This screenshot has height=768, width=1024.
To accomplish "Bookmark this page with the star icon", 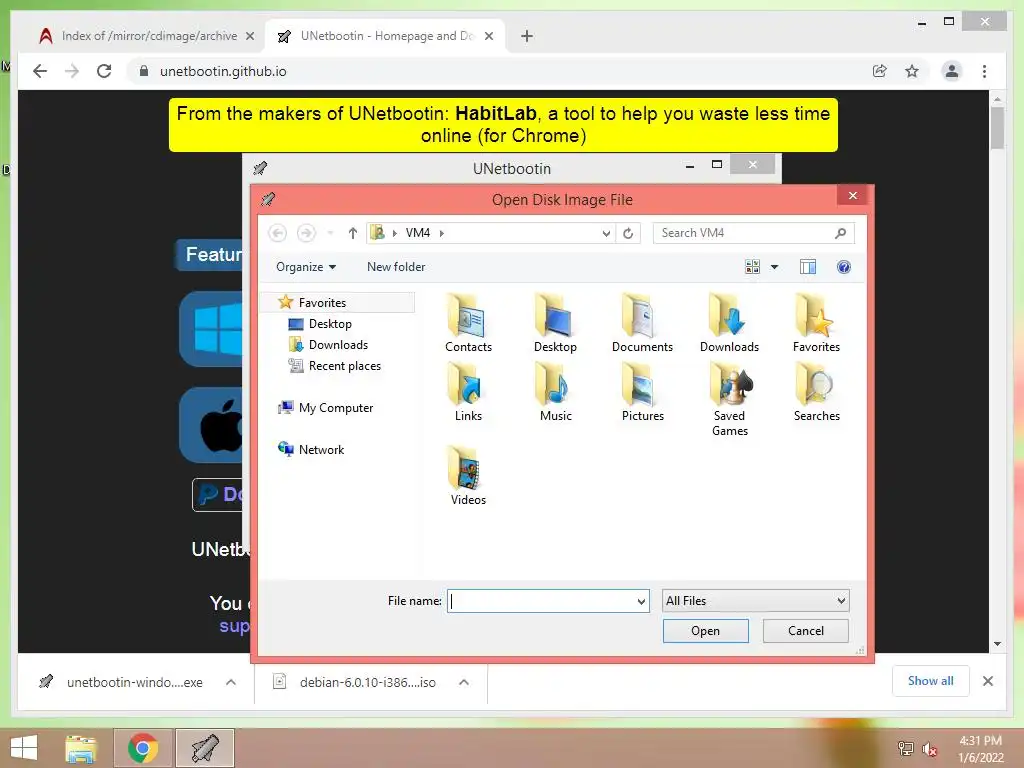I will pyautogui.click(x=912, y=71).
